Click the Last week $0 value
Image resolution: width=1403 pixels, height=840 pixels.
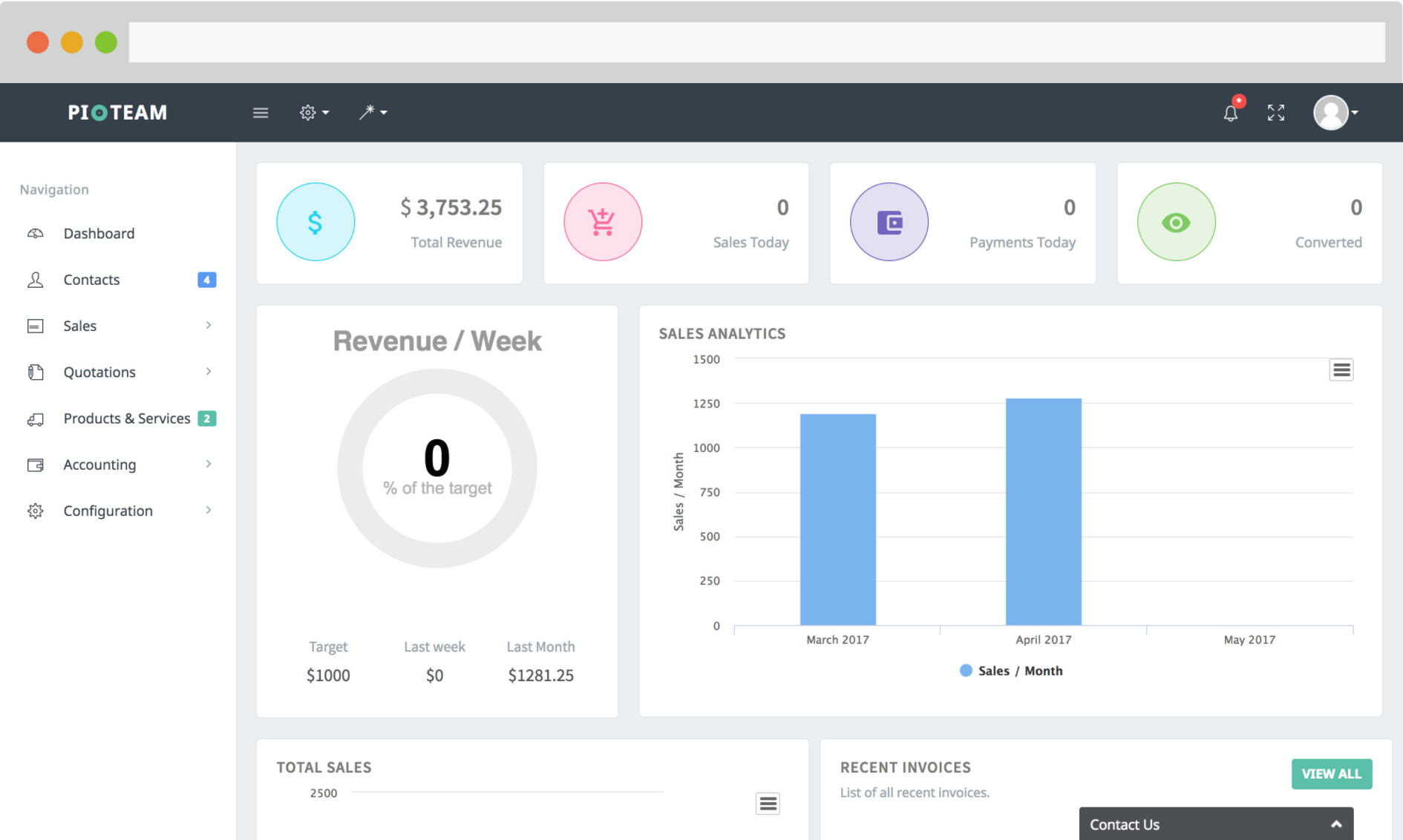[x=434, y=675]
